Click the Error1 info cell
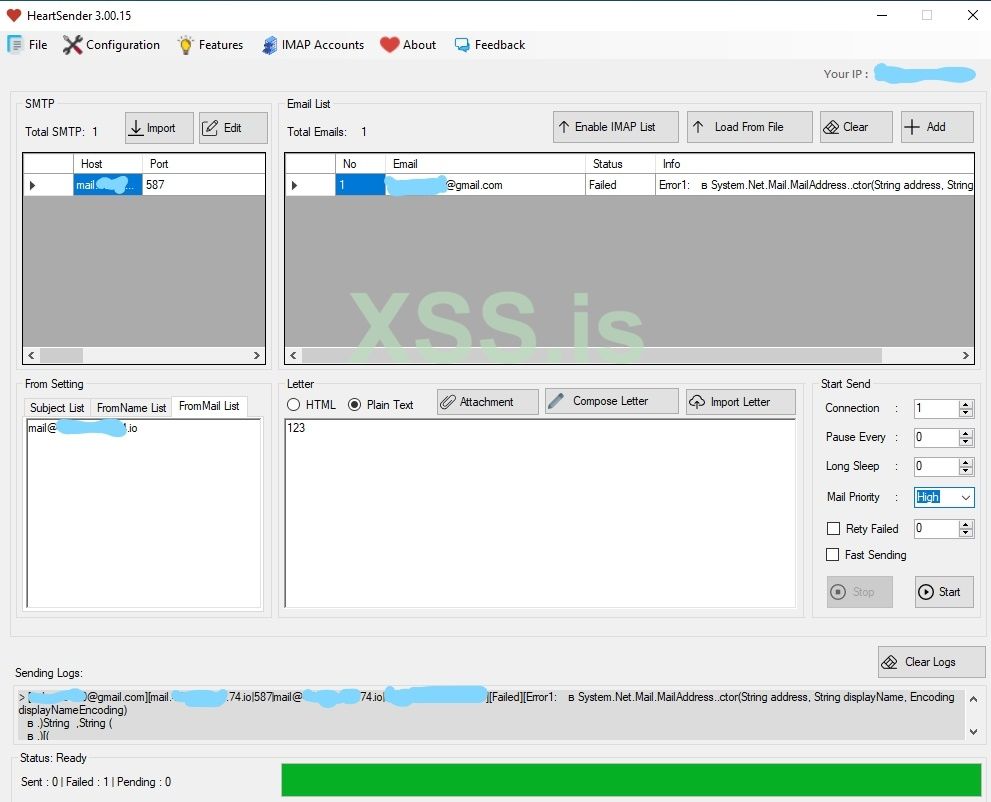The height and width of the screenshot is (802, 991). [x=815, y=185]
